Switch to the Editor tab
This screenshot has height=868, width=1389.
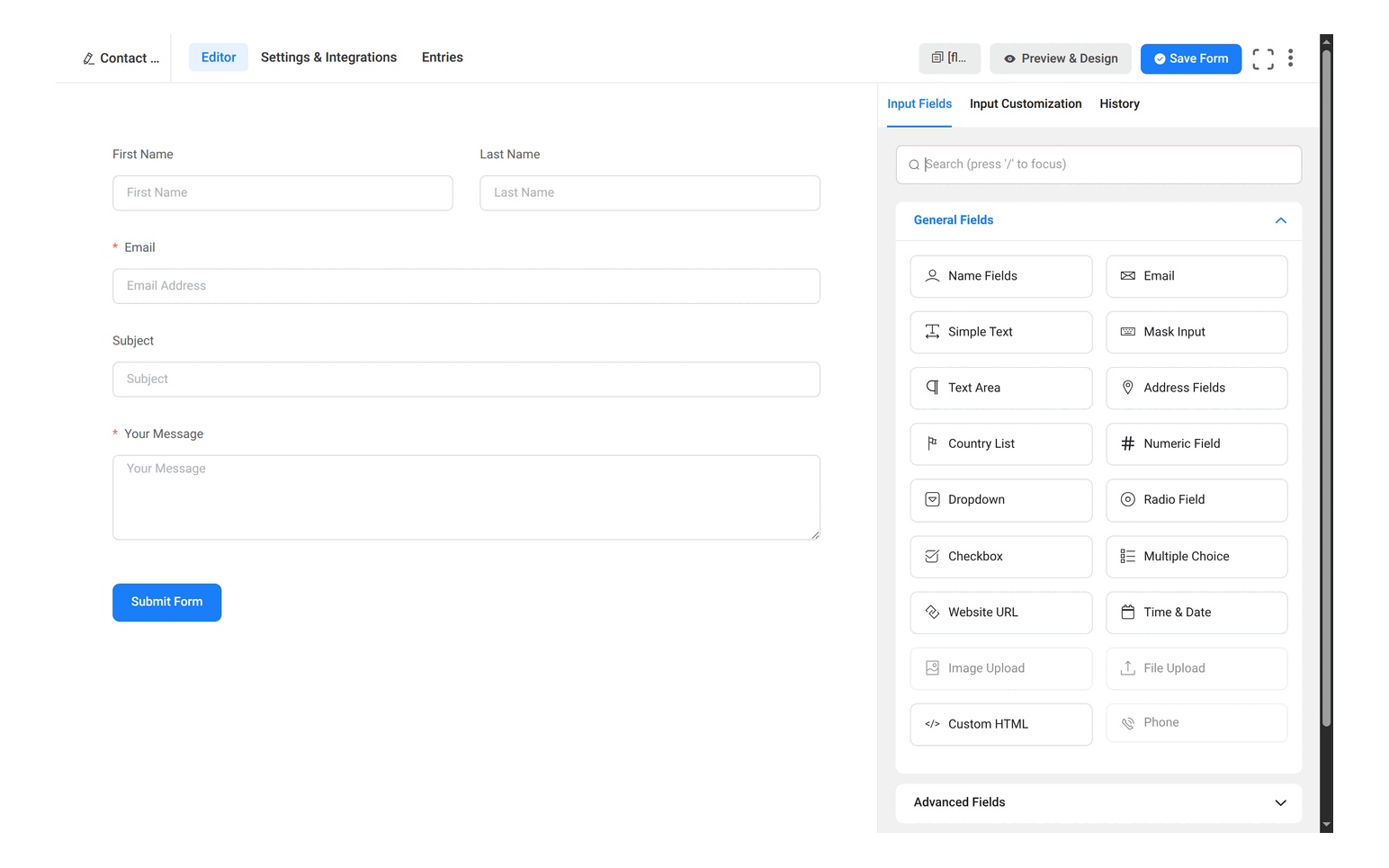pos(219,58)
